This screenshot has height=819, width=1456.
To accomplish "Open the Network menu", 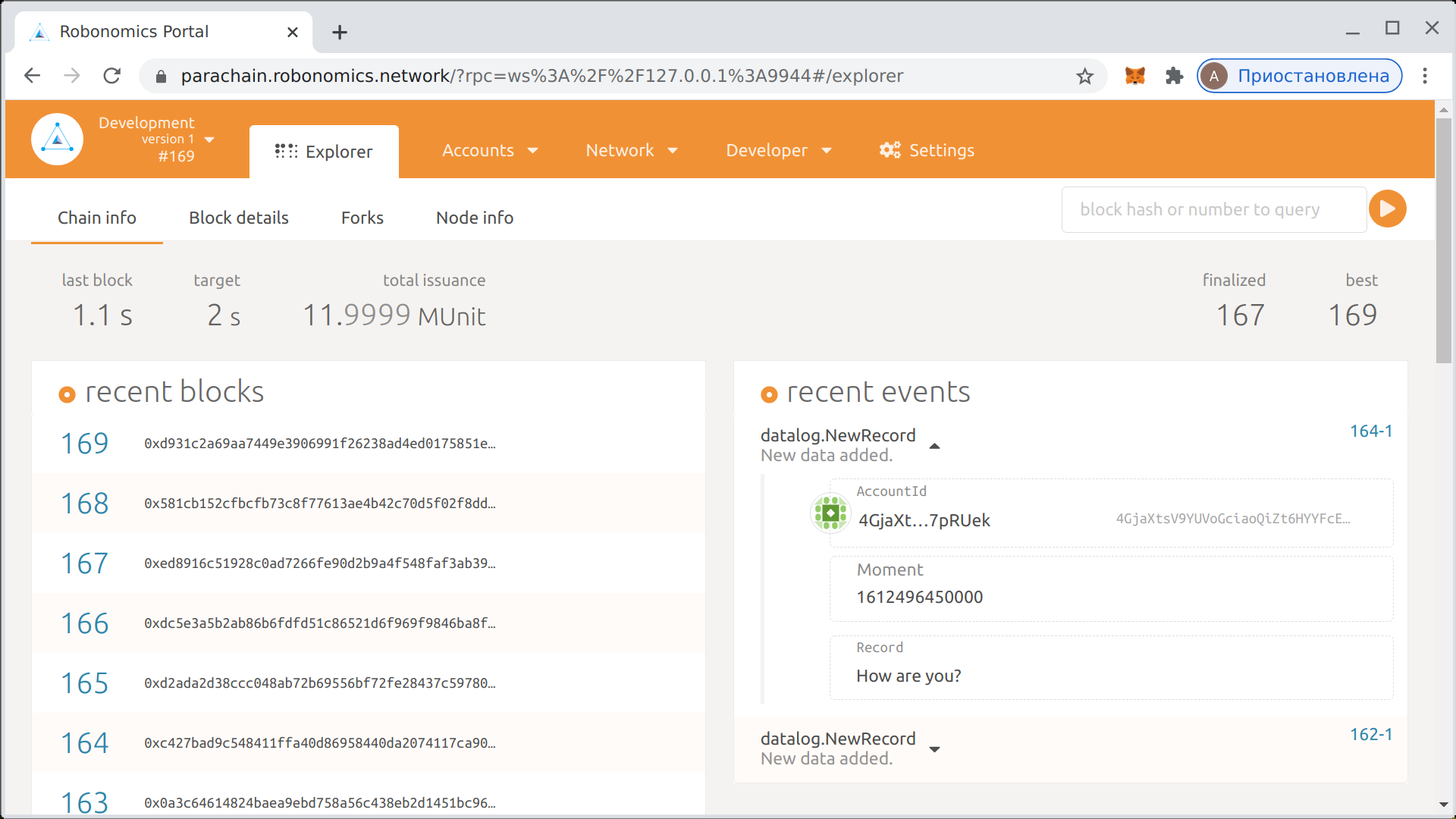I will click(632, 150).
